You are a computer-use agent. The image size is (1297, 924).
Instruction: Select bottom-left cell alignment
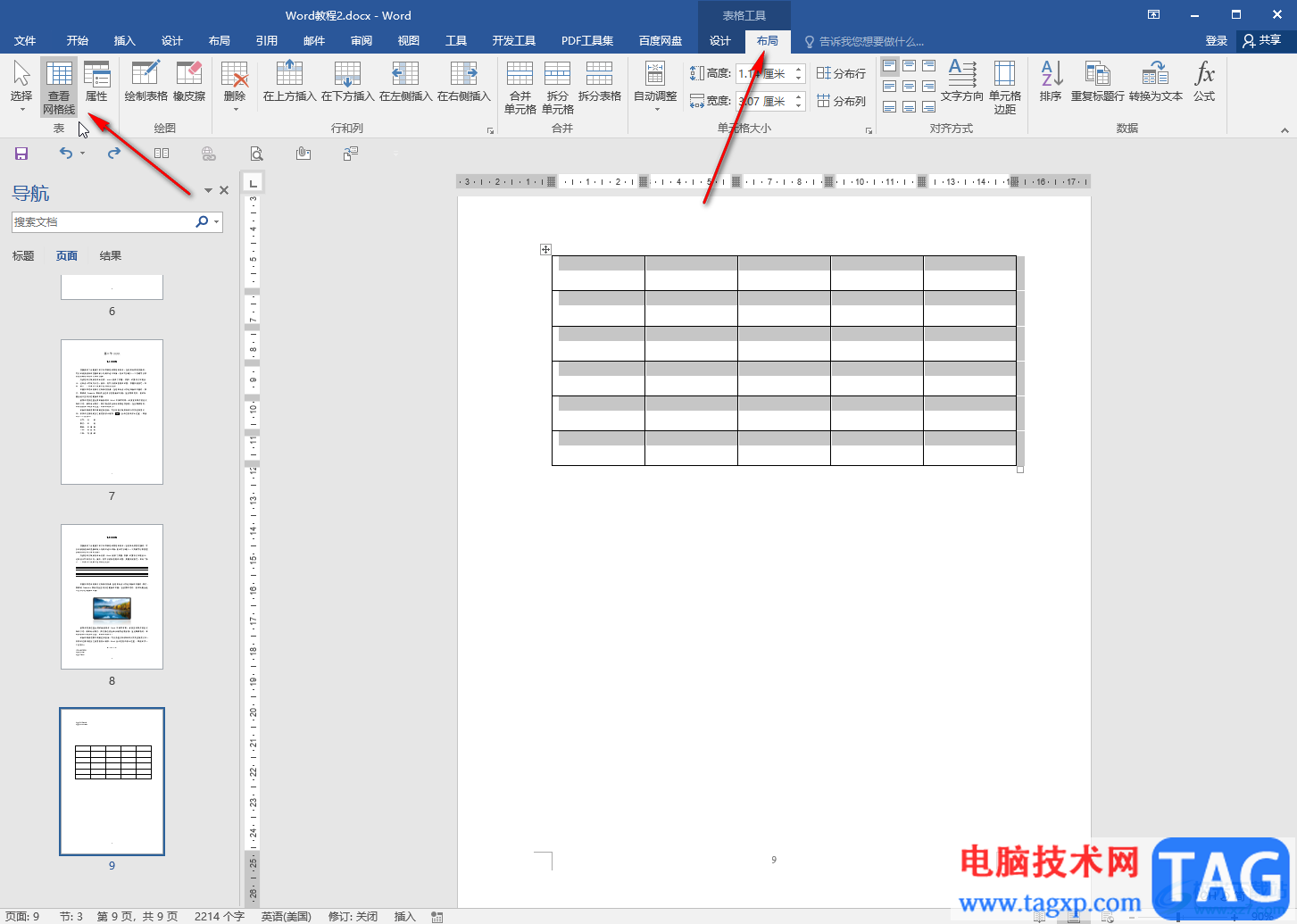[x=889, y=107]
